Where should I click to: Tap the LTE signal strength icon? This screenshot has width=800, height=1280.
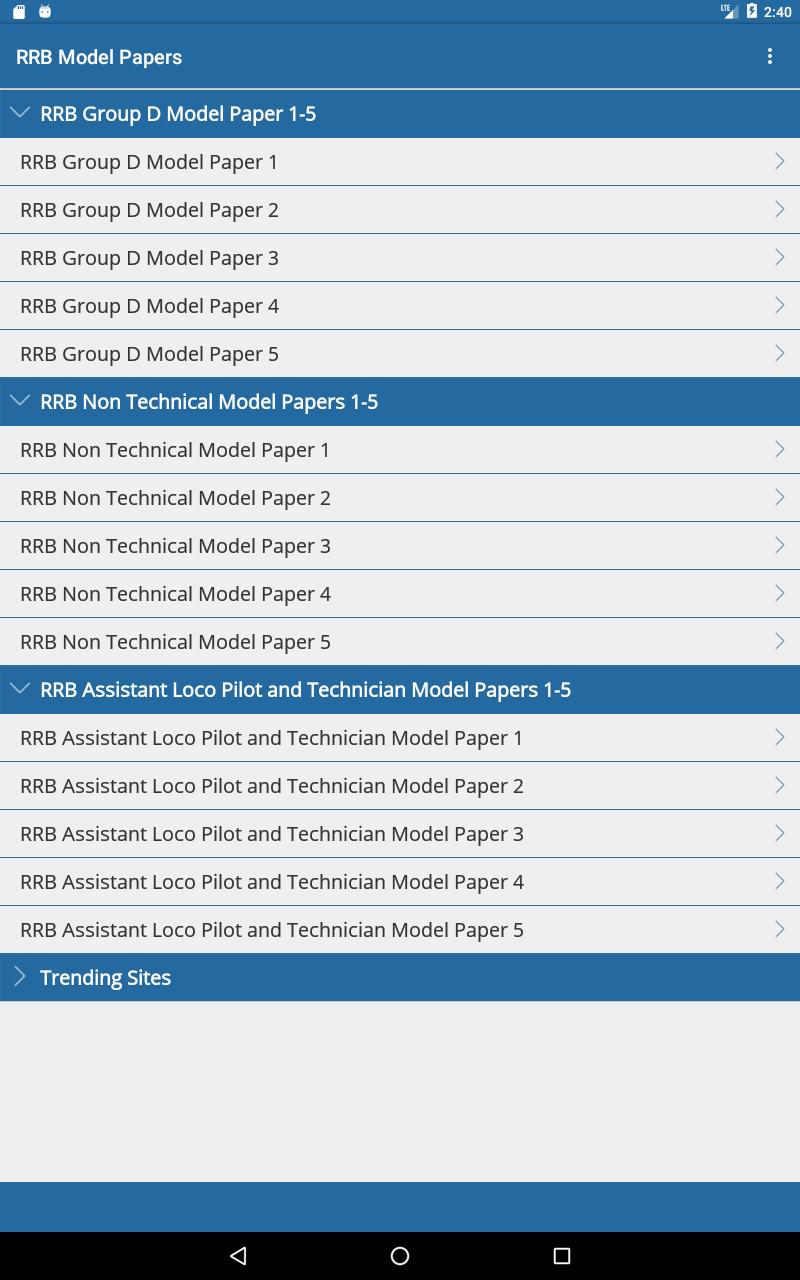[730, 12]
